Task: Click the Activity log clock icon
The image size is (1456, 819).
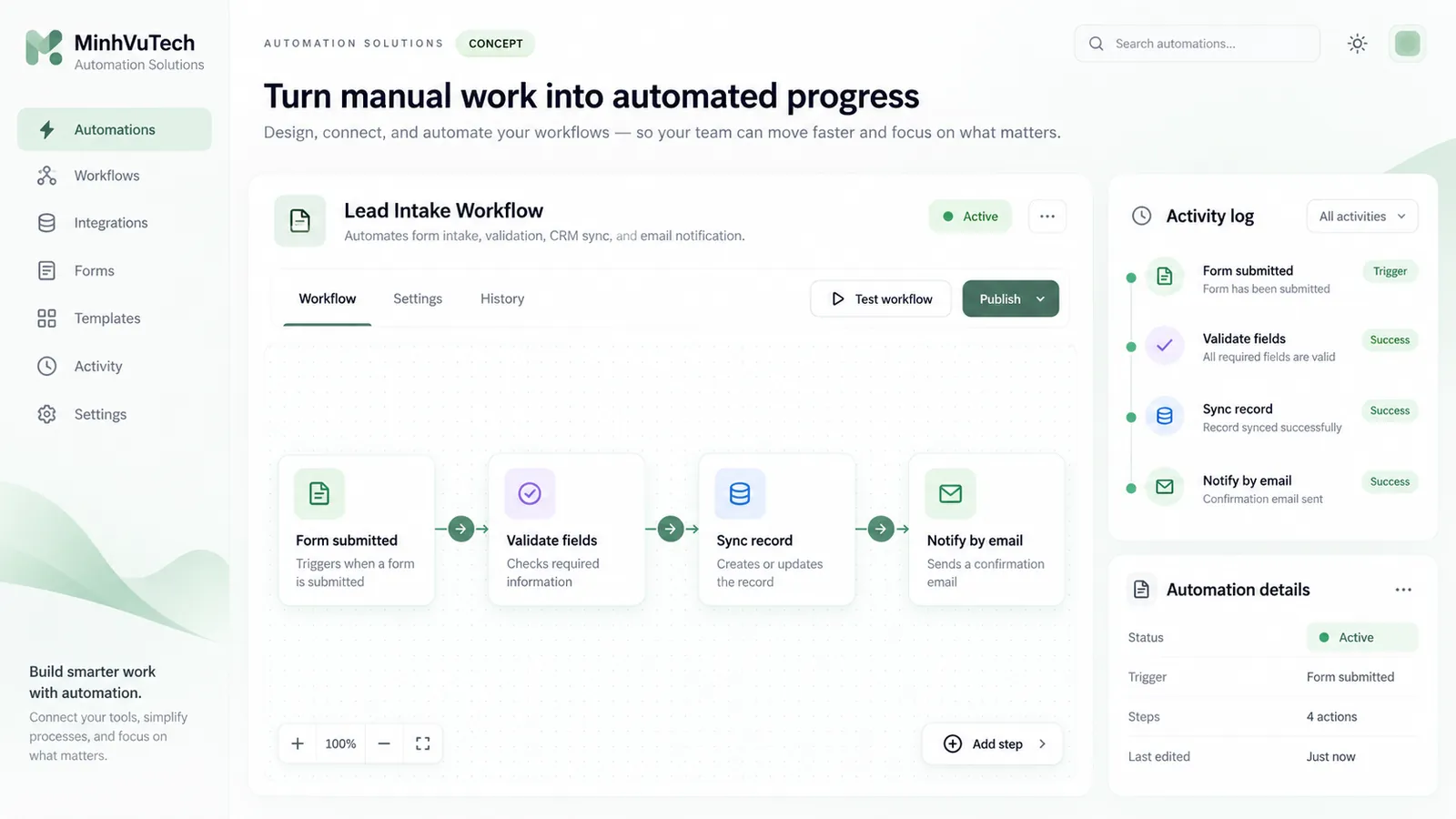Action: (x=1141, y=216)
